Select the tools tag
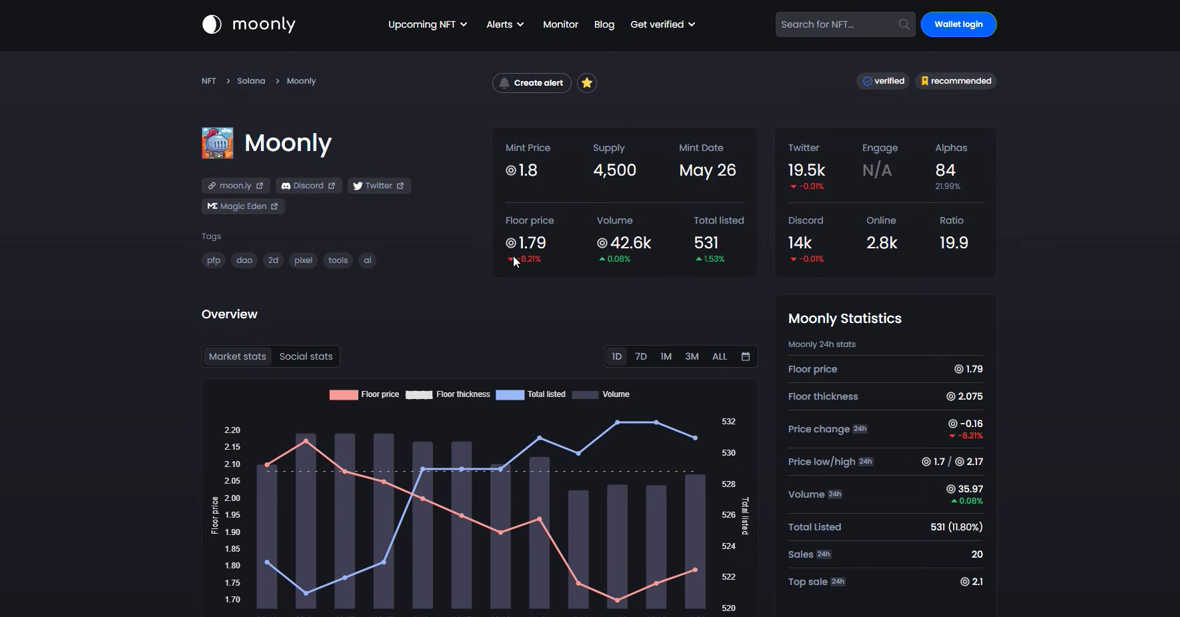This screenshot has height=617, width=1180. 338,260
